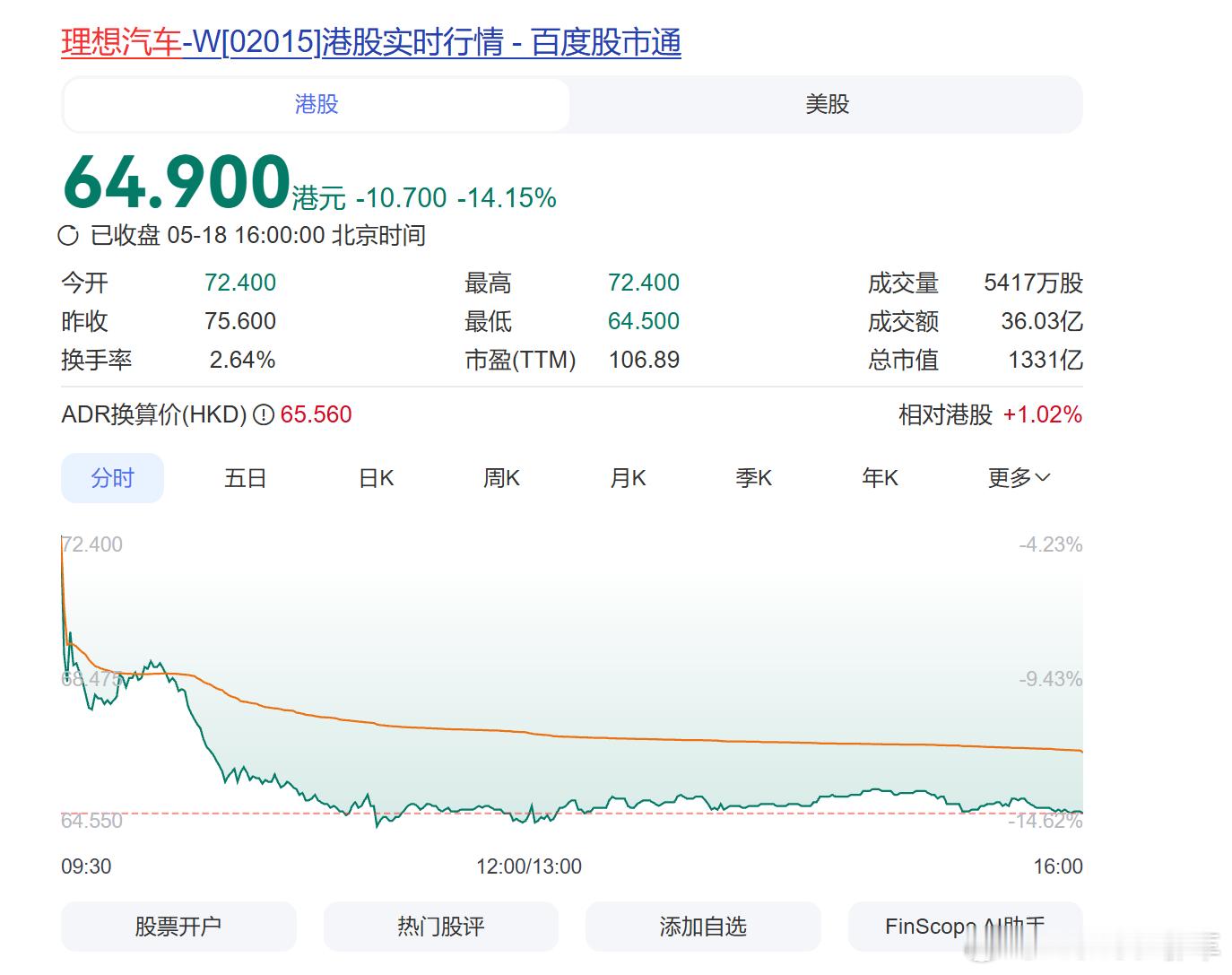The image size is (1232, 975).
Task: Open the FinScope AI助手 button
Action: [965, 927]
